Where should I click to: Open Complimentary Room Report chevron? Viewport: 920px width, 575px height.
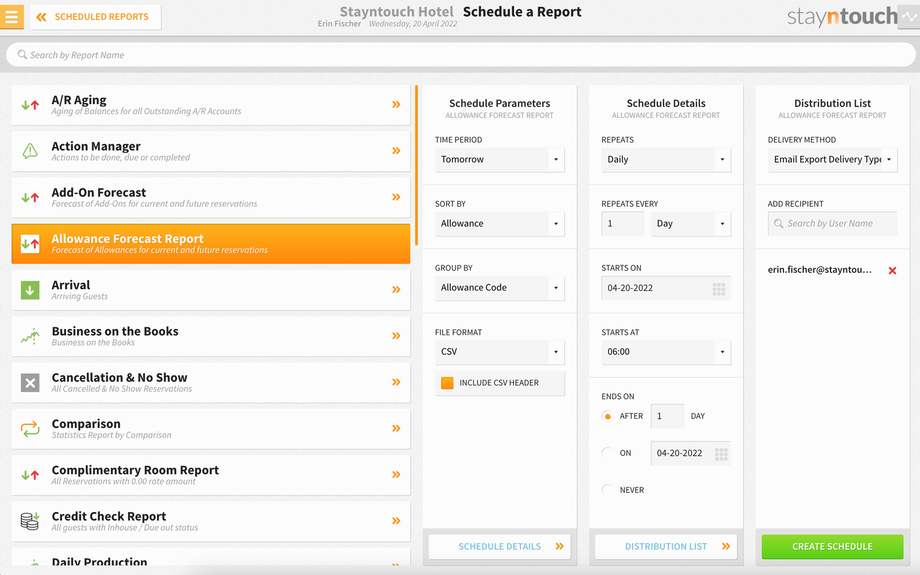pyautogui.click(x=397, y=475)
